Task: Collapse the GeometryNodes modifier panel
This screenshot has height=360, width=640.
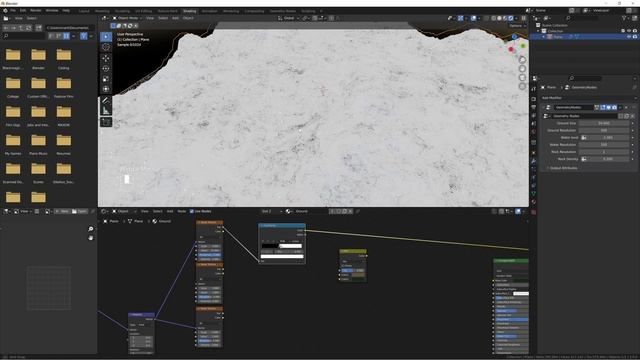Action: click(544, 107)
